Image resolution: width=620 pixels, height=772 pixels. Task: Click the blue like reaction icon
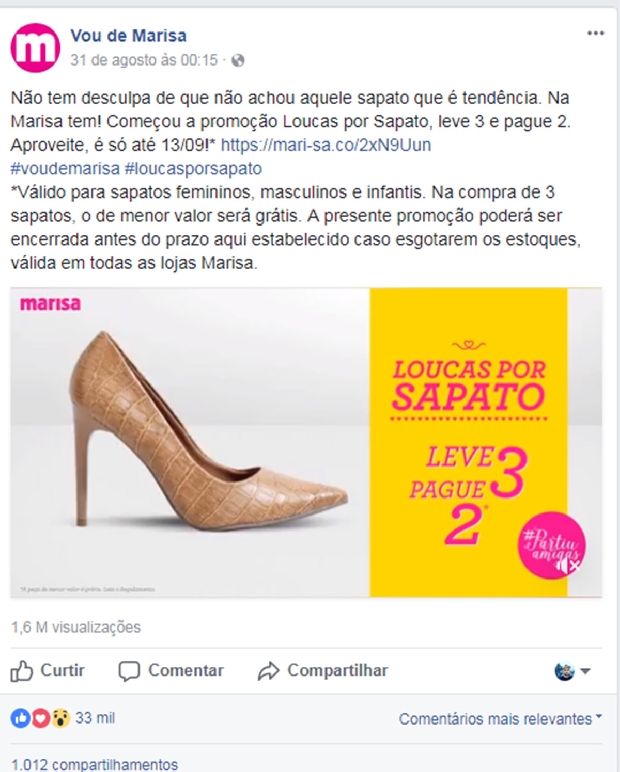[20, 719]
